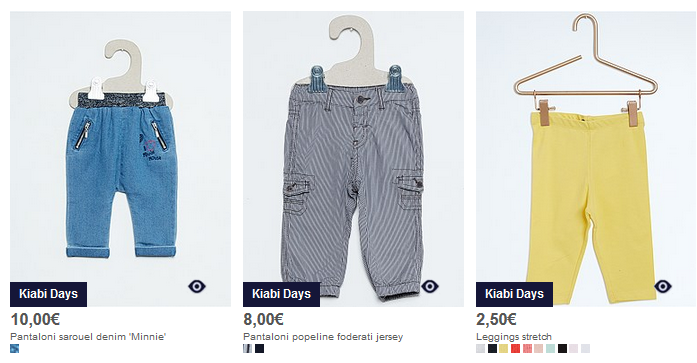Click the 2,50€ leggings price
This screenshot has height=363, width=697.
click(x=497, y=319)
